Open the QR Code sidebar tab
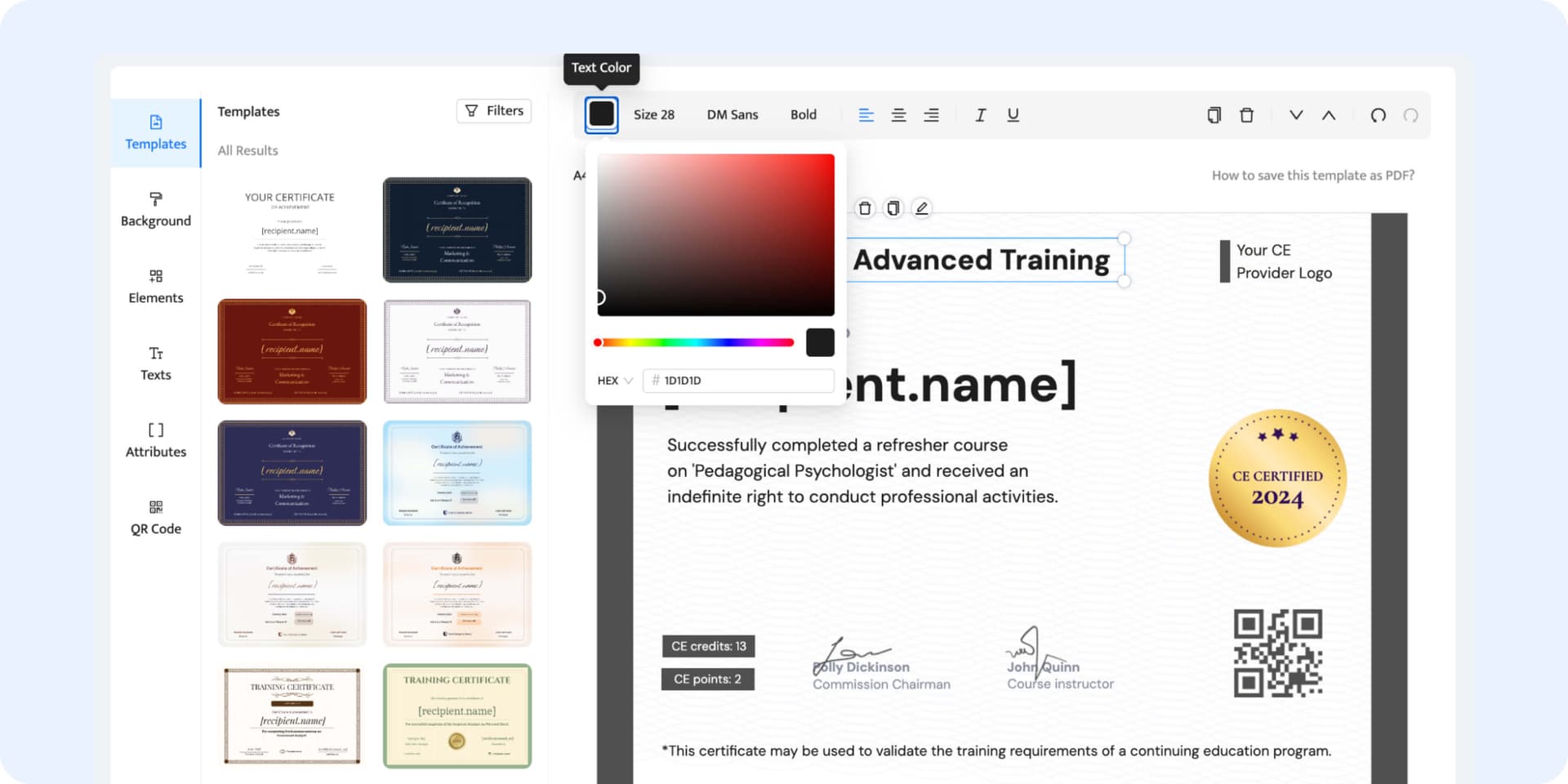This screenshot has height=784, width=1568. point(155,518)
